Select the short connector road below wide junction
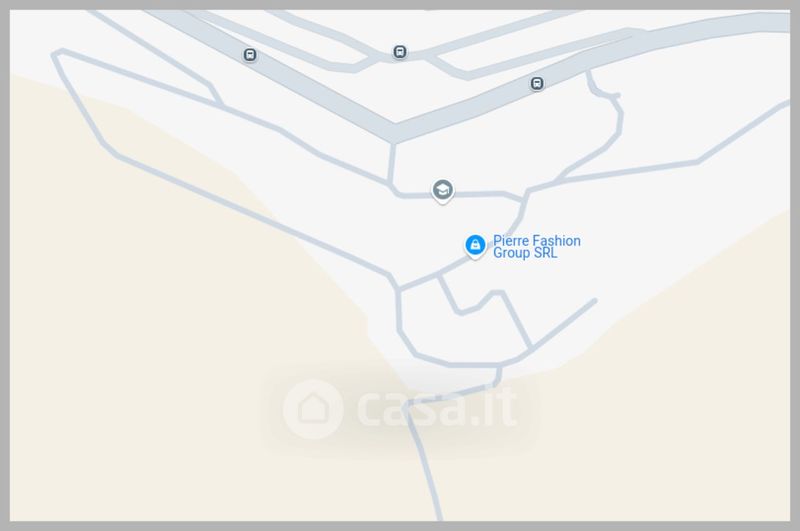The height and width of the screenshot is (531, 800). [x=391, y=162]
